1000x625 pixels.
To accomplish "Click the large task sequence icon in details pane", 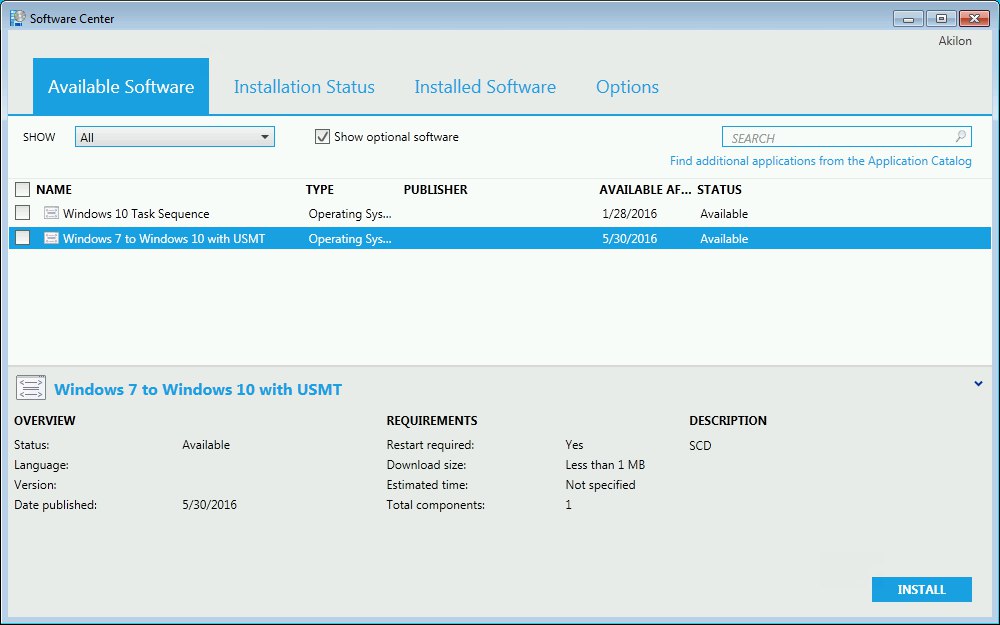I will 31,388.
